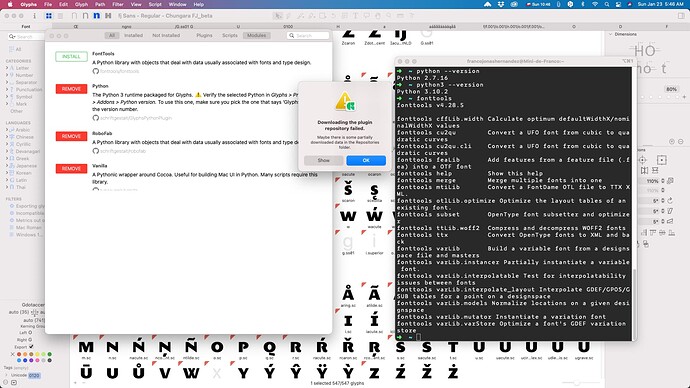Toggle the right sidebar panel icon

click(x=681, y=16)
